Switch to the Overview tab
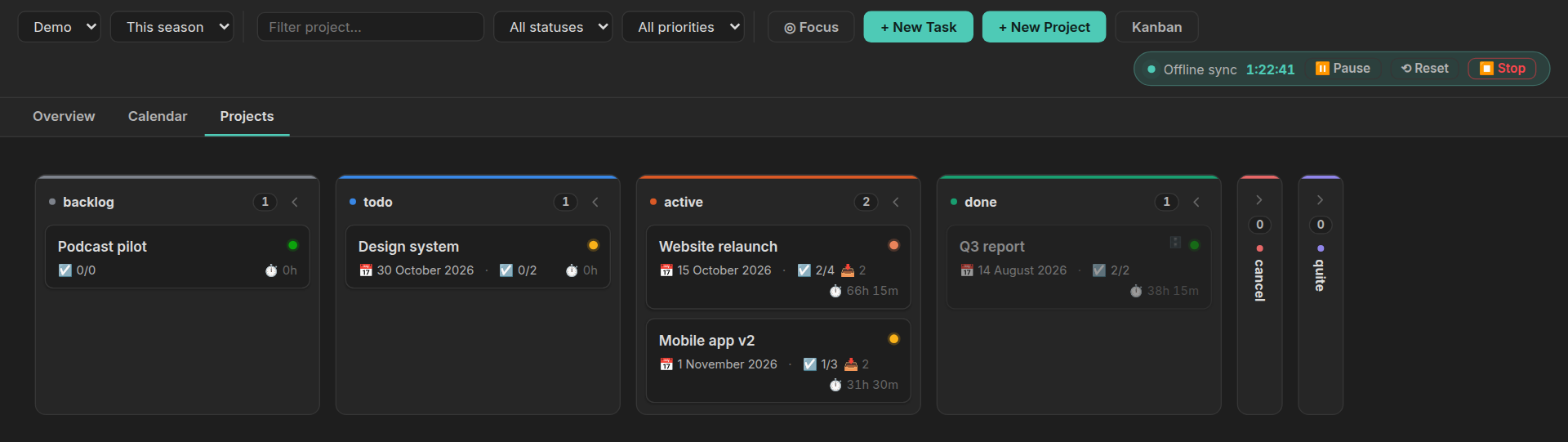 [x=64, y=116]
